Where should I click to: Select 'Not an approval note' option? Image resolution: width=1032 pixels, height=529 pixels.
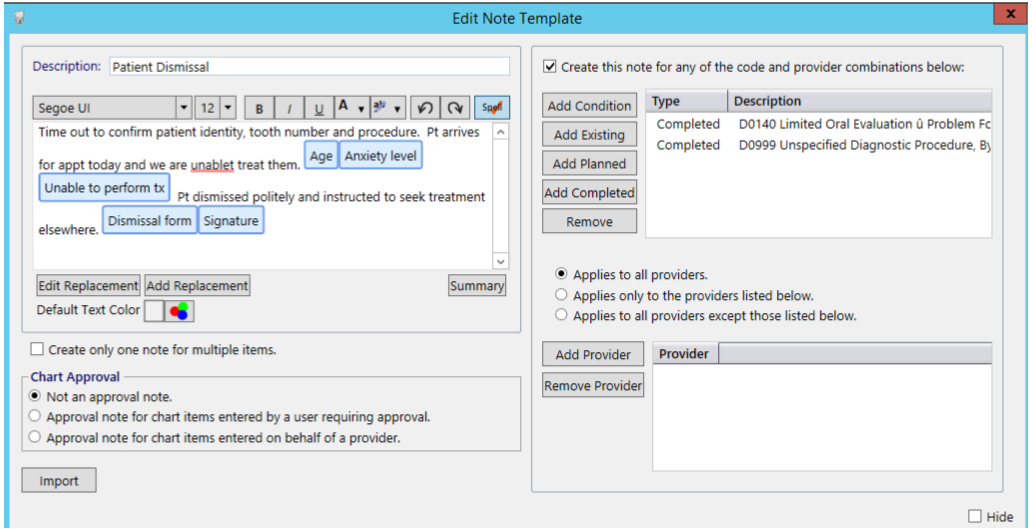coord(35,397)
